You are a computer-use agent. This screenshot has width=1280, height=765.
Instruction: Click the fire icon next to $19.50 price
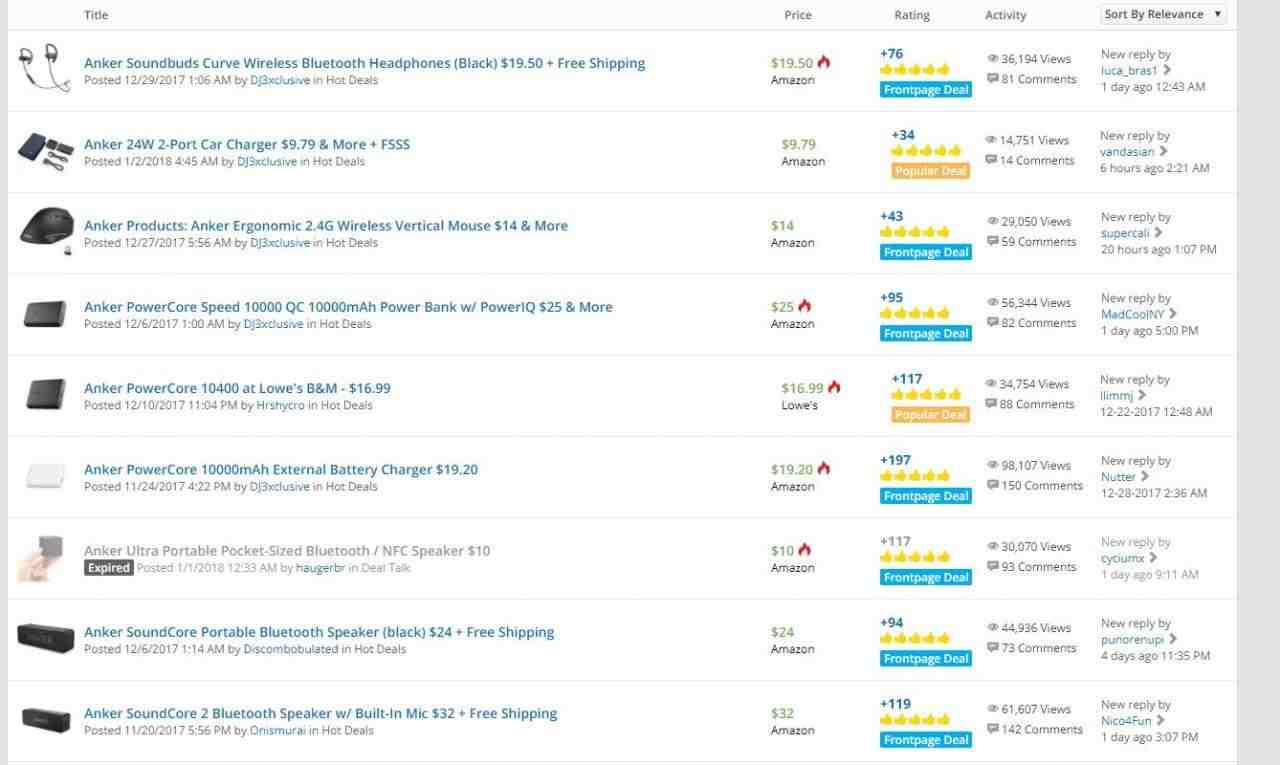tap(824, 62)
